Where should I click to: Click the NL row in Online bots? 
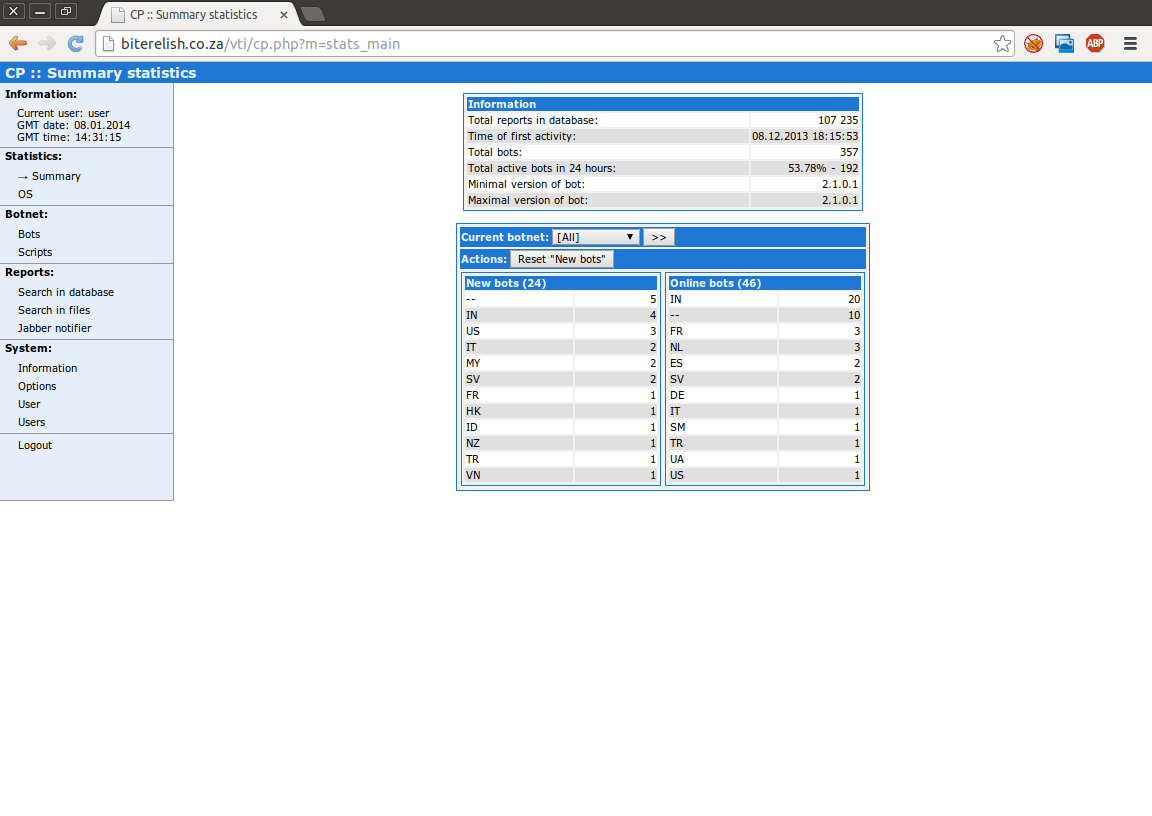pyautogui.click(x=764, y=347)
